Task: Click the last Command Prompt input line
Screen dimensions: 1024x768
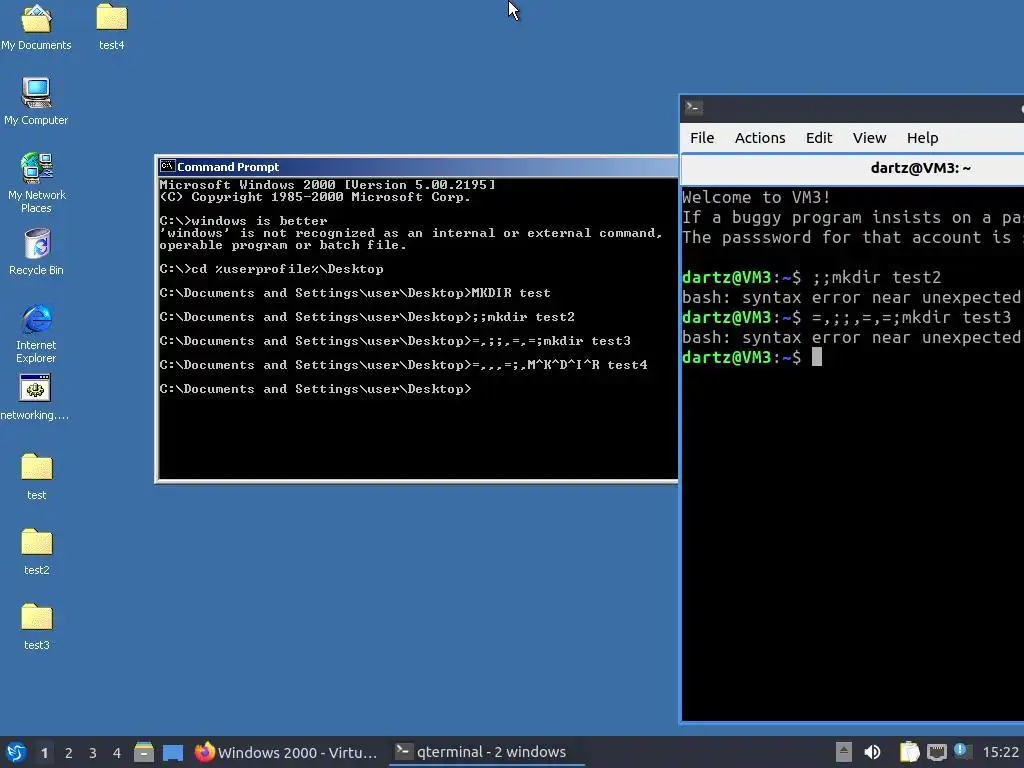Action: coord(315,389)
